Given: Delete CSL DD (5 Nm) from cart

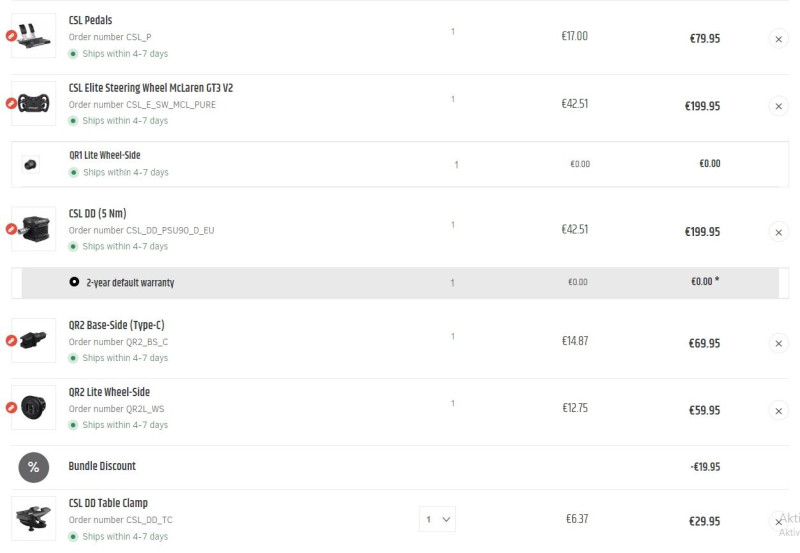Looking at the screenshot, I should coord(779,232).
